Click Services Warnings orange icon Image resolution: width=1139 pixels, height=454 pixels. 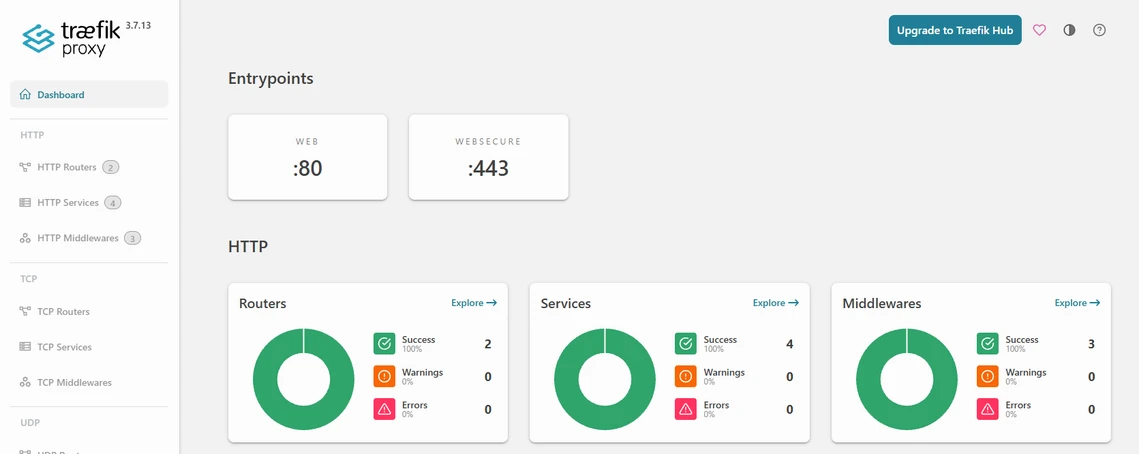pos(685,376)
